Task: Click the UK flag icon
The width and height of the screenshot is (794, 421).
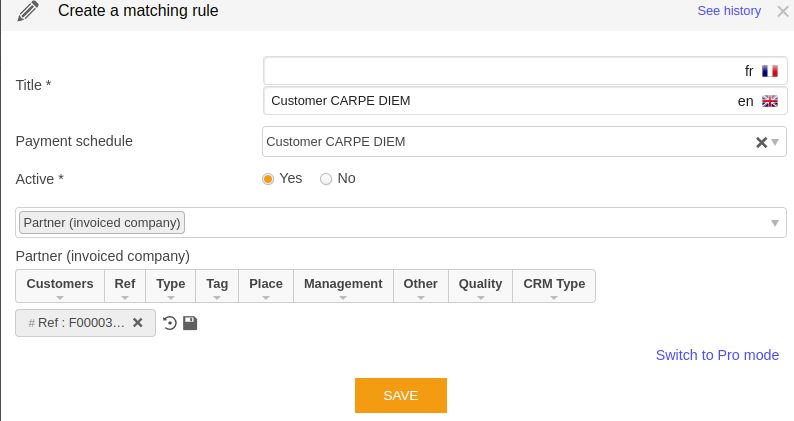Action: (x=769, y=101)
